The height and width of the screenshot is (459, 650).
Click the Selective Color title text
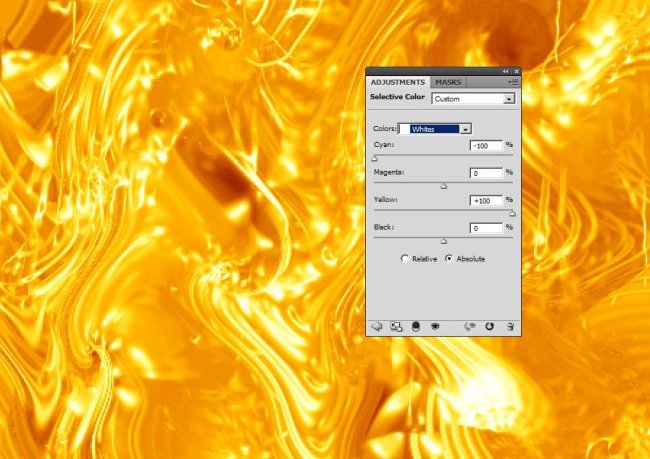point(397,97)
